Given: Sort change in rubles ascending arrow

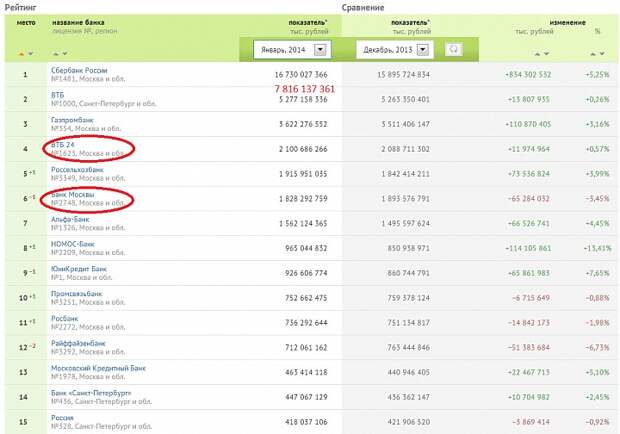Looking at the screenshot, I should (x=537, y=53).
